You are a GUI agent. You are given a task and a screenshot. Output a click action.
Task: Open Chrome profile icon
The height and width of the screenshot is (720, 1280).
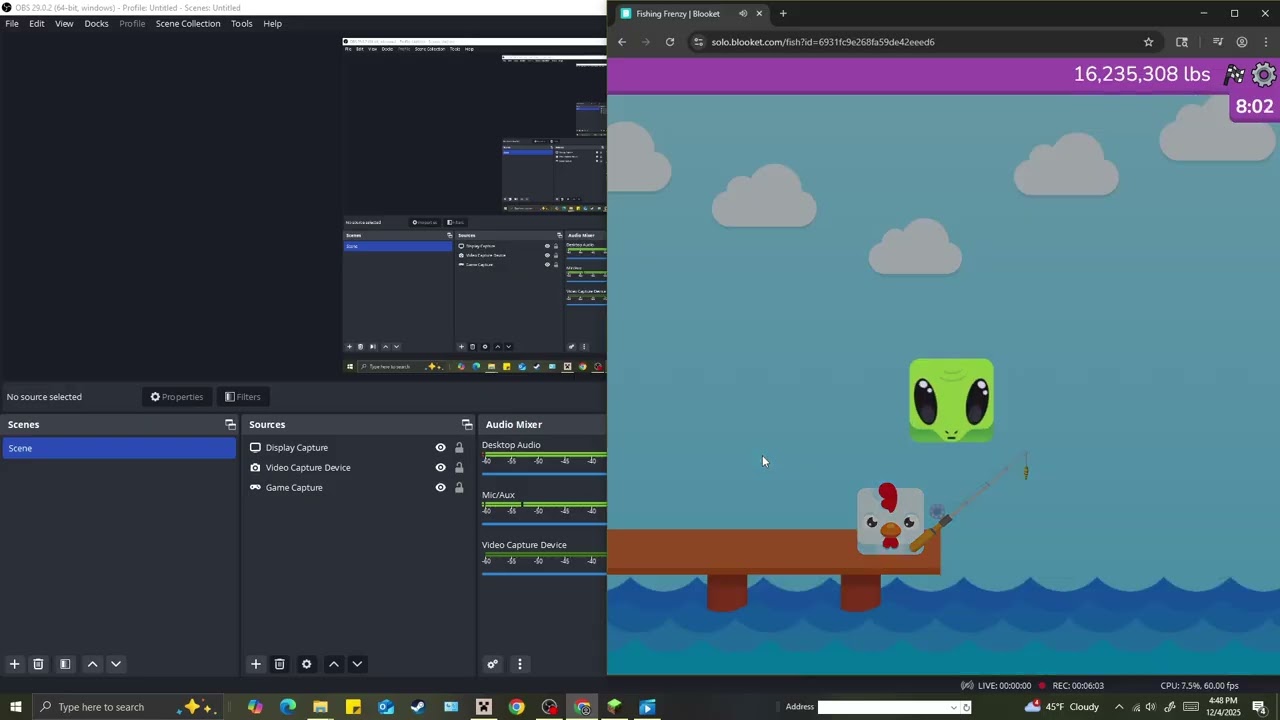(x=1242, y=42)
